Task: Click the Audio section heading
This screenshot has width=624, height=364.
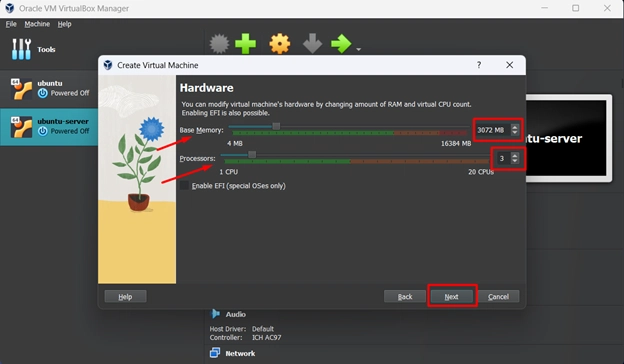Action: click(x=236, y=314)
